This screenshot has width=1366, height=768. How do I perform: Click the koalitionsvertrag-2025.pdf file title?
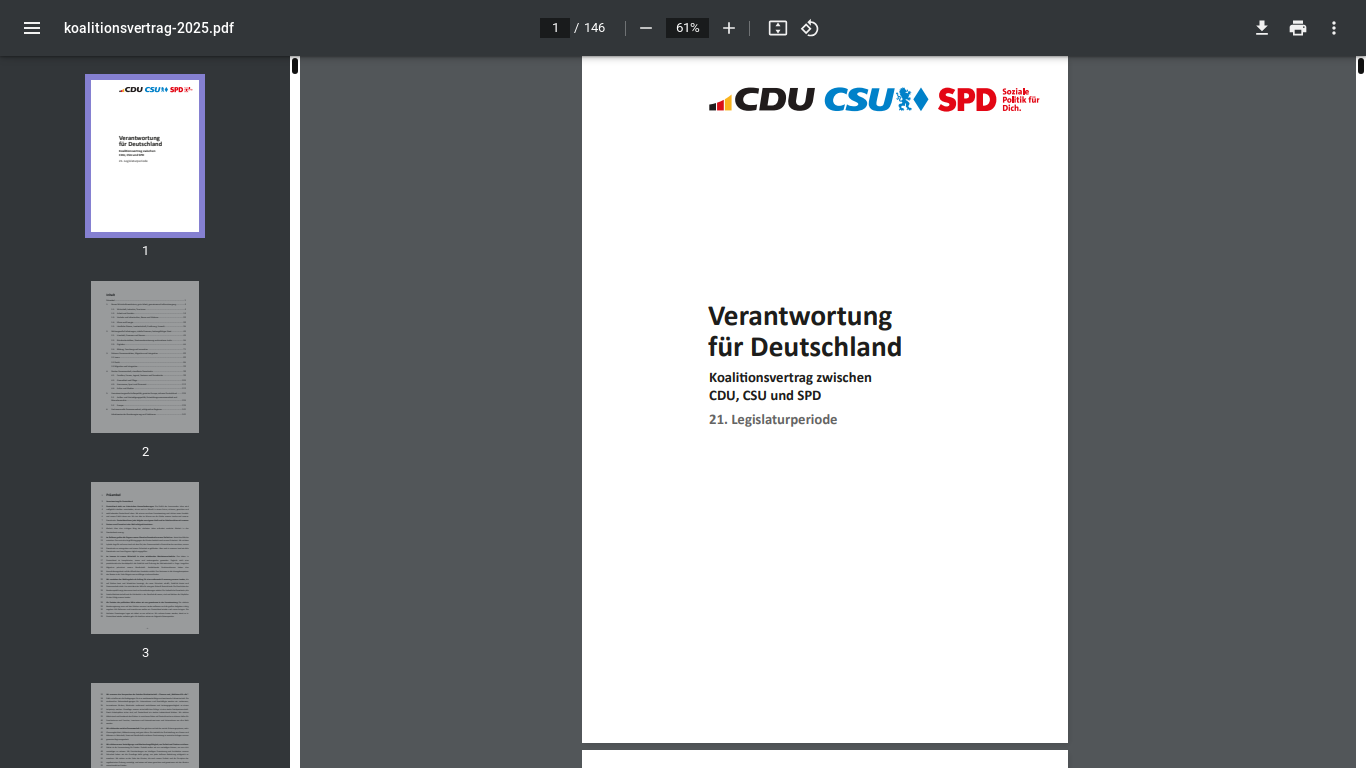pyautogui.click(x=149, y=28)
